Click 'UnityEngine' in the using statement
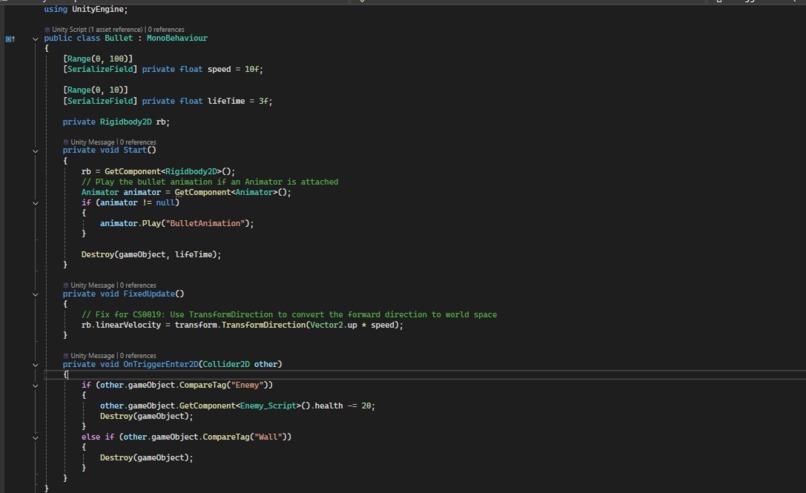This screenshot has height=493, width=806. (x=98, y=9)
